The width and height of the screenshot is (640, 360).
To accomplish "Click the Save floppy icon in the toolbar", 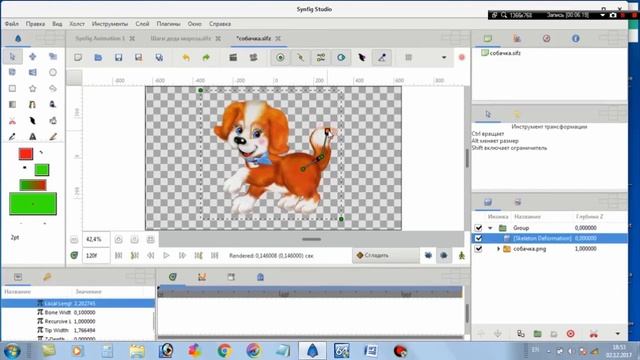I will 118,58.
